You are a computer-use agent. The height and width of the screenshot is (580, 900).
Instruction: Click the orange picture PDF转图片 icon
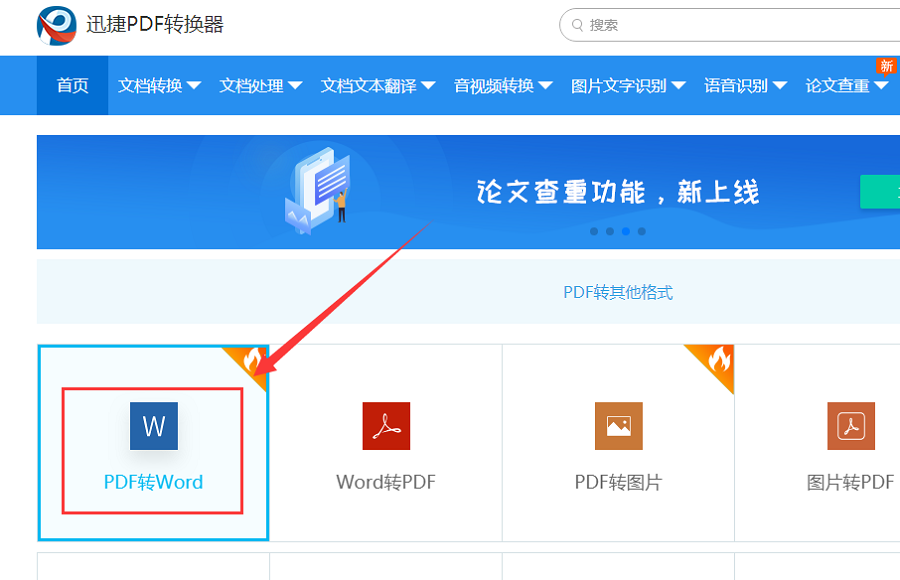click(619, 426)
